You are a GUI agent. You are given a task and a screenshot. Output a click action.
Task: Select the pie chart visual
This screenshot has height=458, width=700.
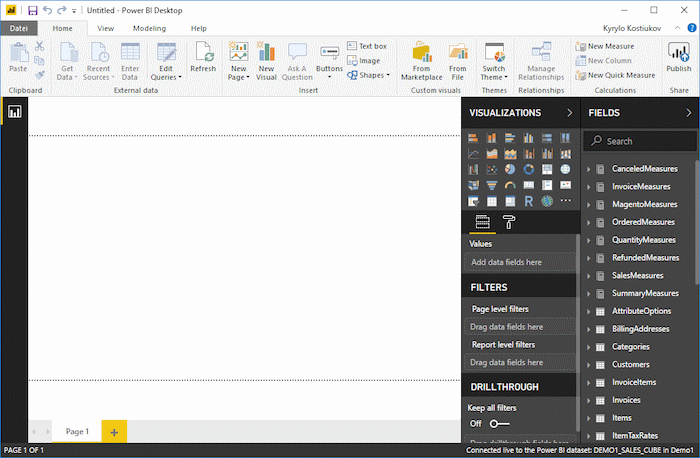click(x=510, y=170)
